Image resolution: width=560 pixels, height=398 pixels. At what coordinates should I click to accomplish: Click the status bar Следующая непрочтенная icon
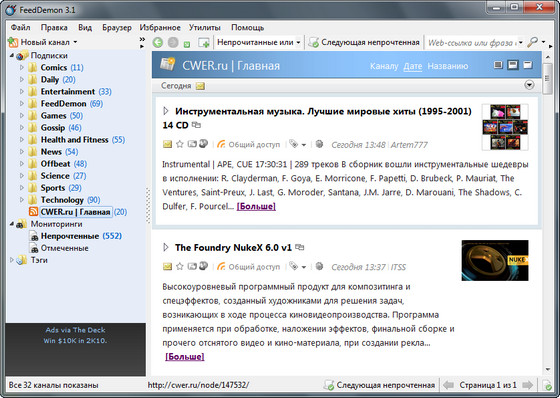coord(329,385)
